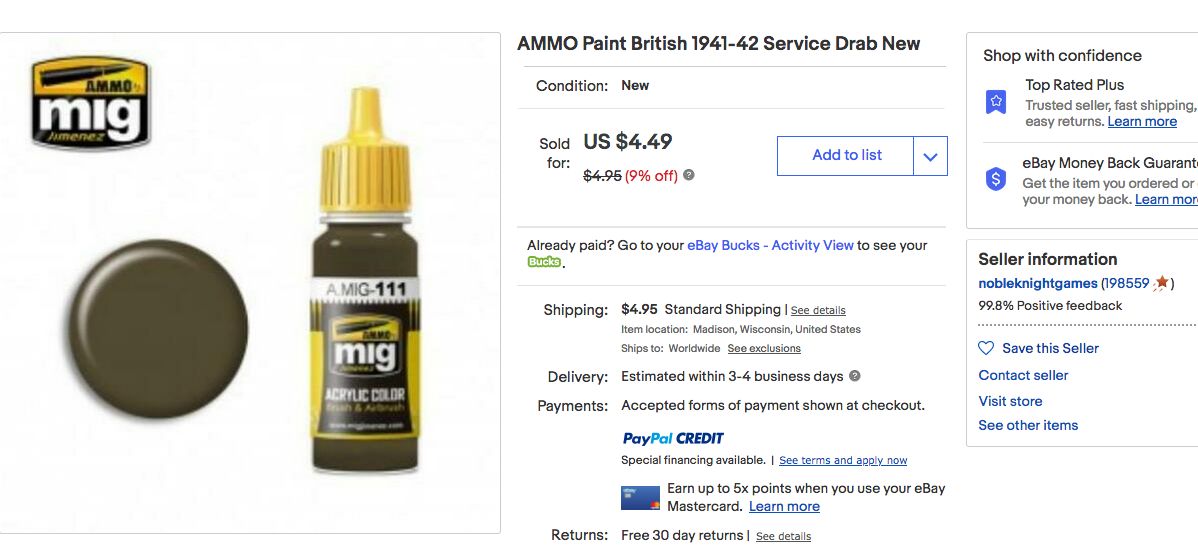This screenshot has height=555, width=1198.
Task: Click Contact seller link
Action: coord(1023,375)
